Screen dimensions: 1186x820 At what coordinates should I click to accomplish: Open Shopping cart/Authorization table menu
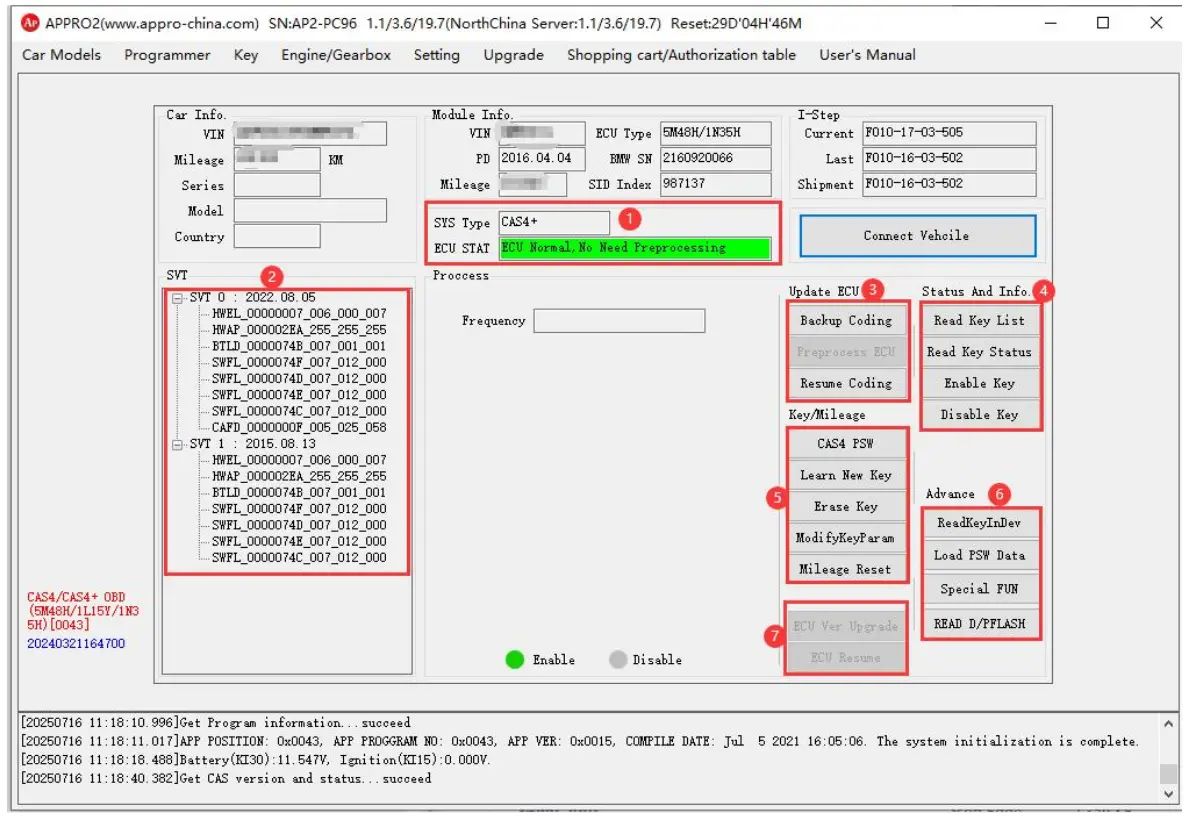pyautogui.click(x=681, y=55)
